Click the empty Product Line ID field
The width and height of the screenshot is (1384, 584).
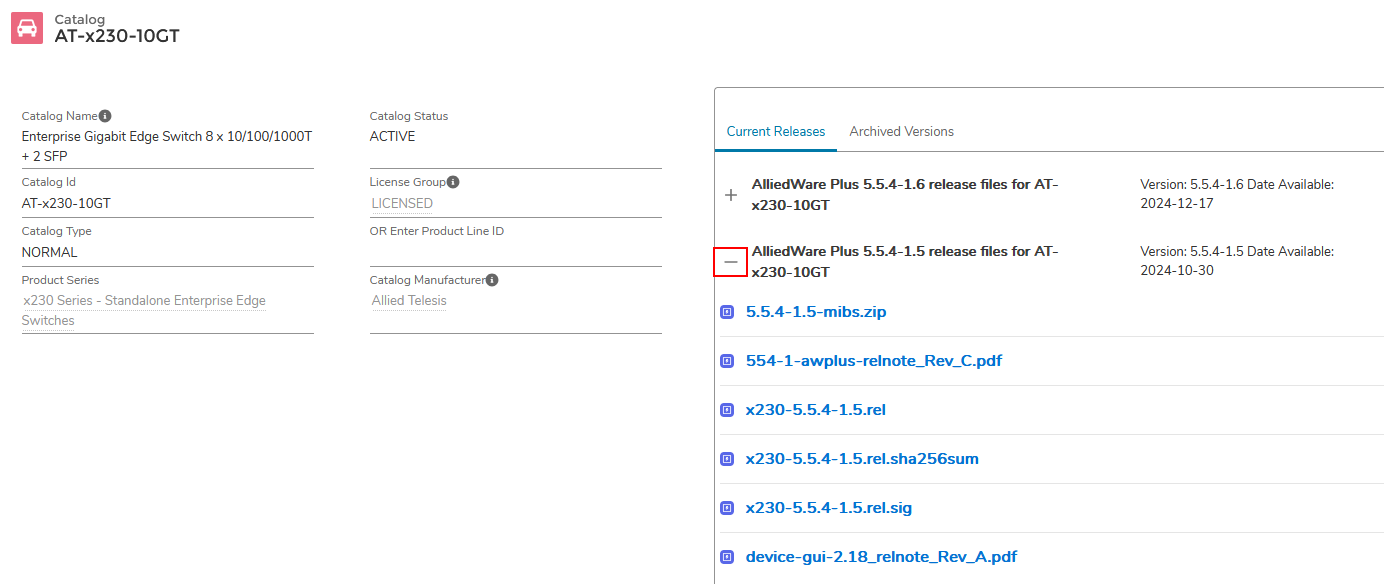pos(516,253)
